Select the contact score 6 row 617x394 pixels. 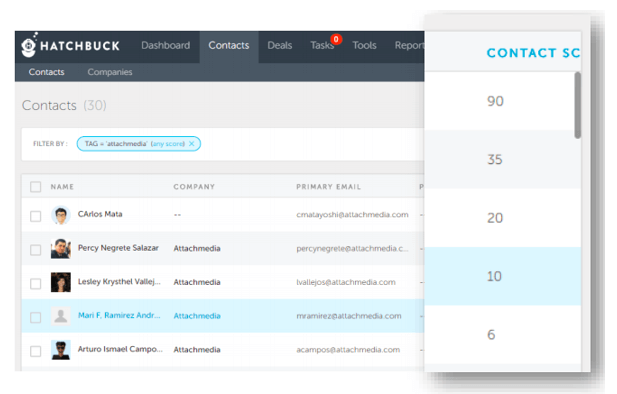click(x=503, y=335)
